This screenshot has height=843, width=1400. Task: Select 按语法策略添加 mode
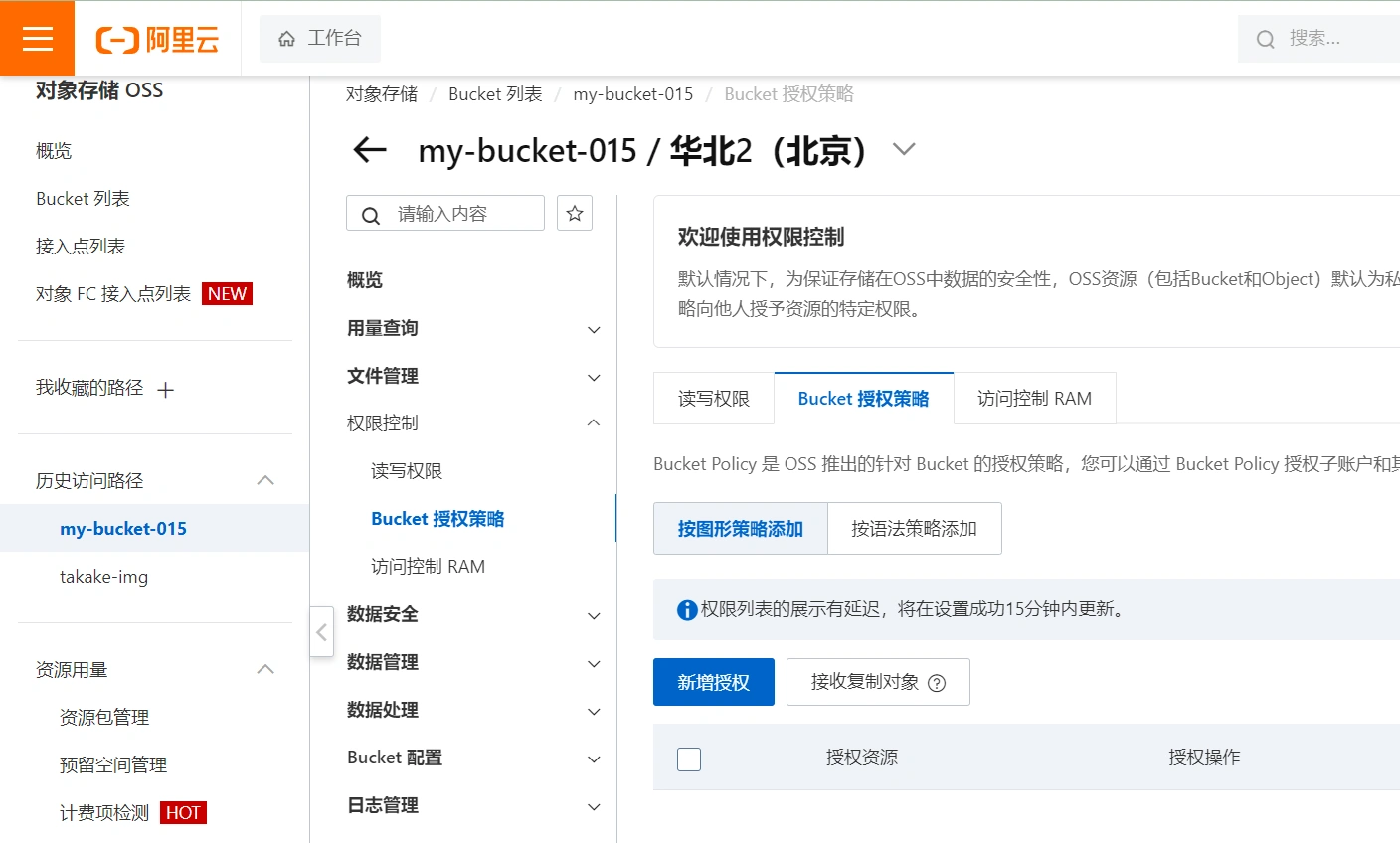pyautogui.click(x=914, y=529)
